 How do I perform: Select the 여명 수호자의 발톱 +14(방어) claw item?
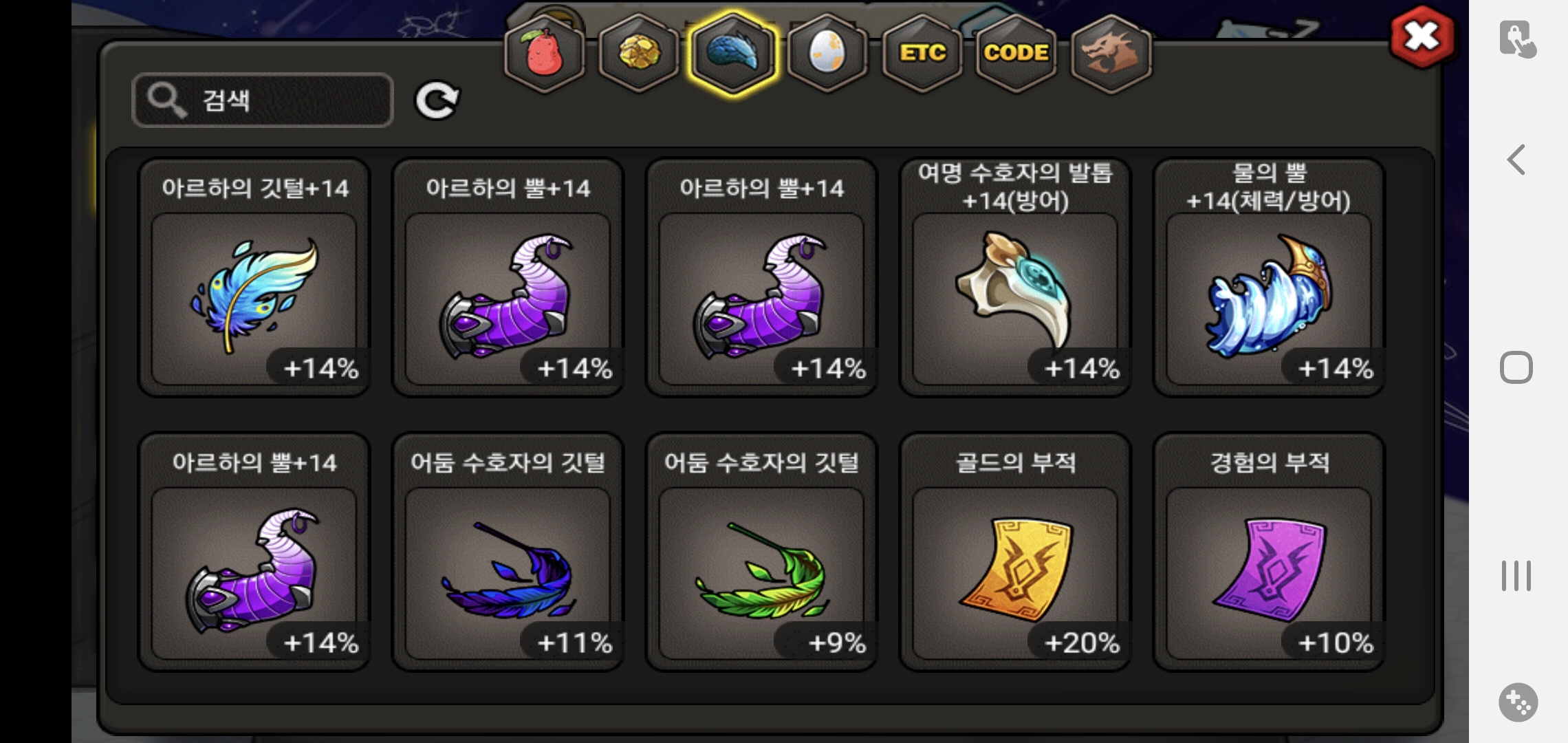click(x=1015, y=277)
